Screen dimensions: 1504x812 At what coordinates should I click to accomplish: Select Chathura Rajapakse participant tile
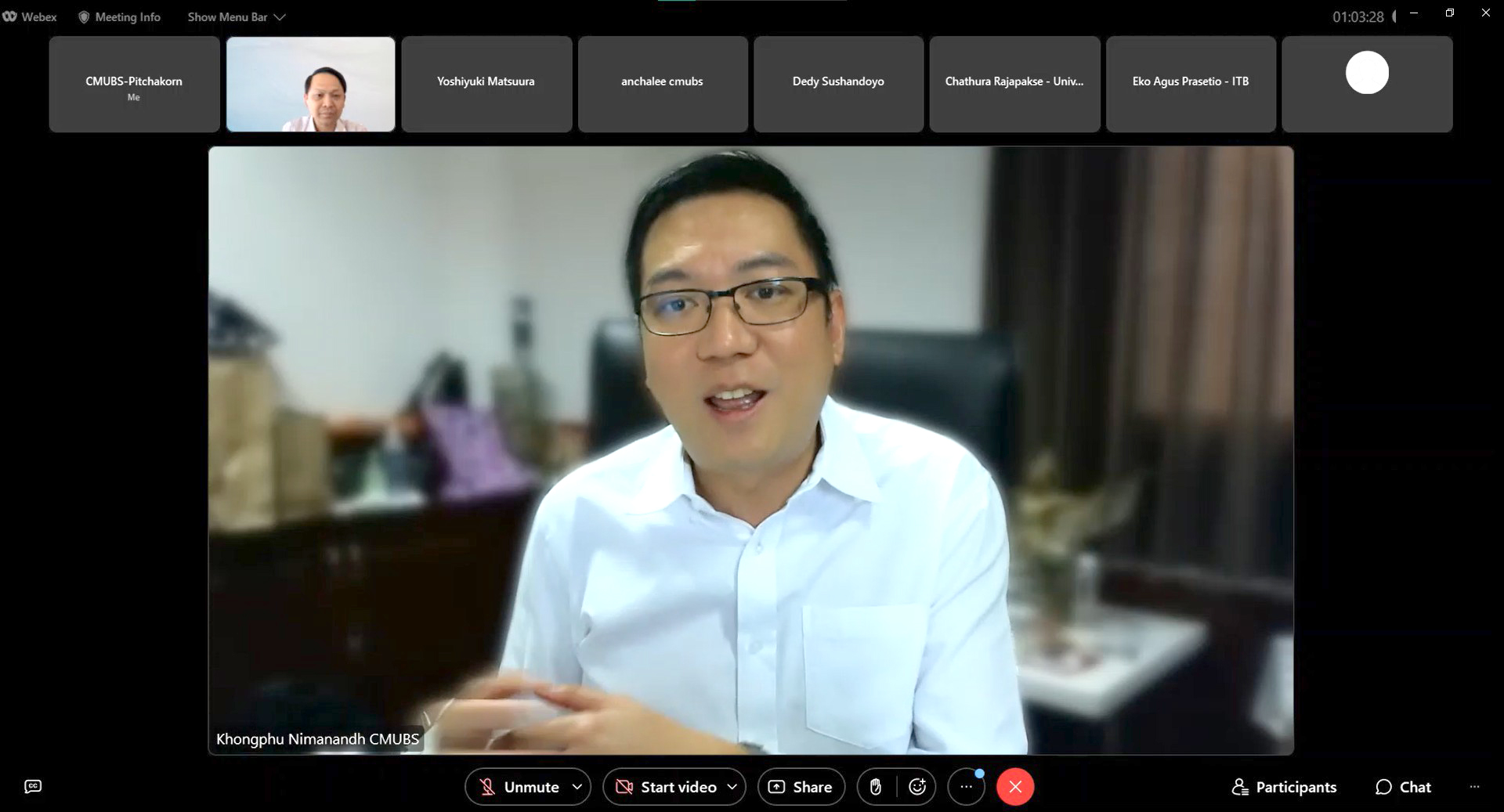[1015, 84]
